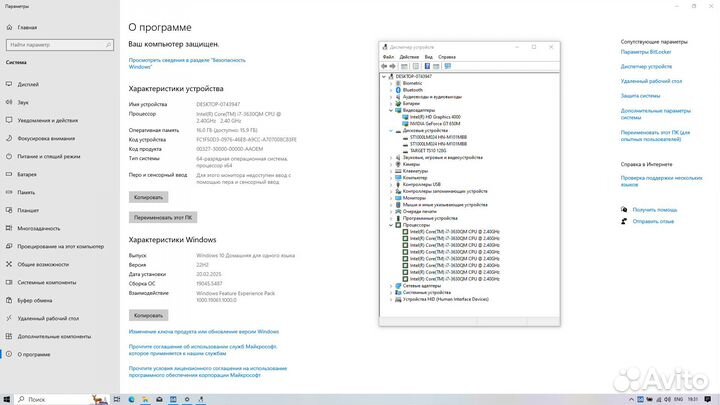720x405 pixels.
Task: Select Программные устройства category row
Action: coord(430,219)
